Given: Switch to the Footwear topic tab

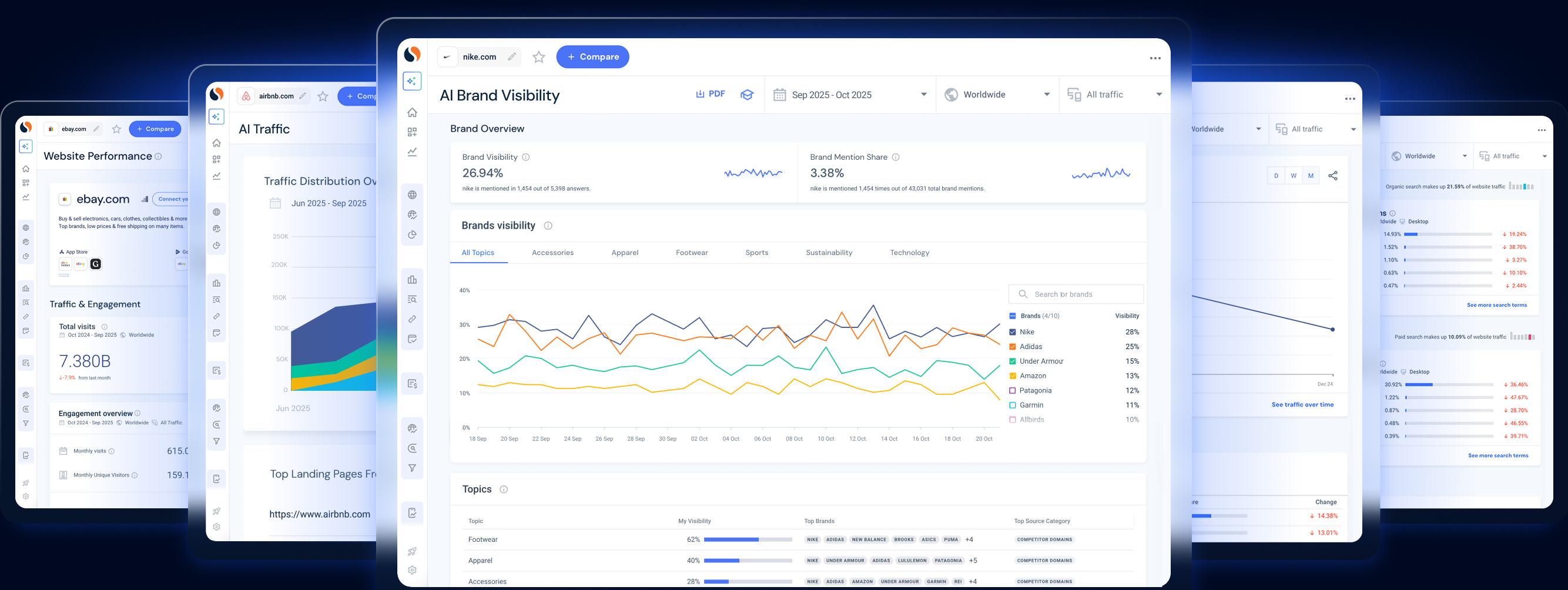Looking at the screenshot, I should (x=692, y=252).
